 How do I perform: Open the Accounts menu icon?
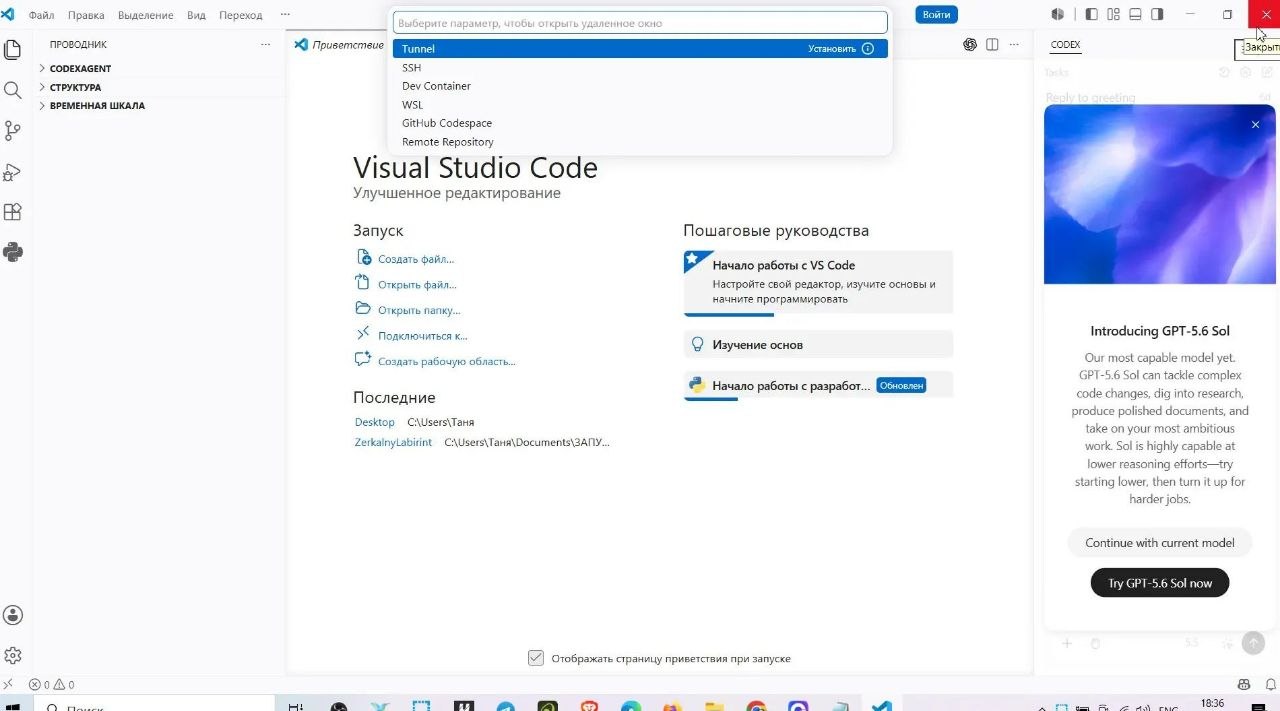13,615
